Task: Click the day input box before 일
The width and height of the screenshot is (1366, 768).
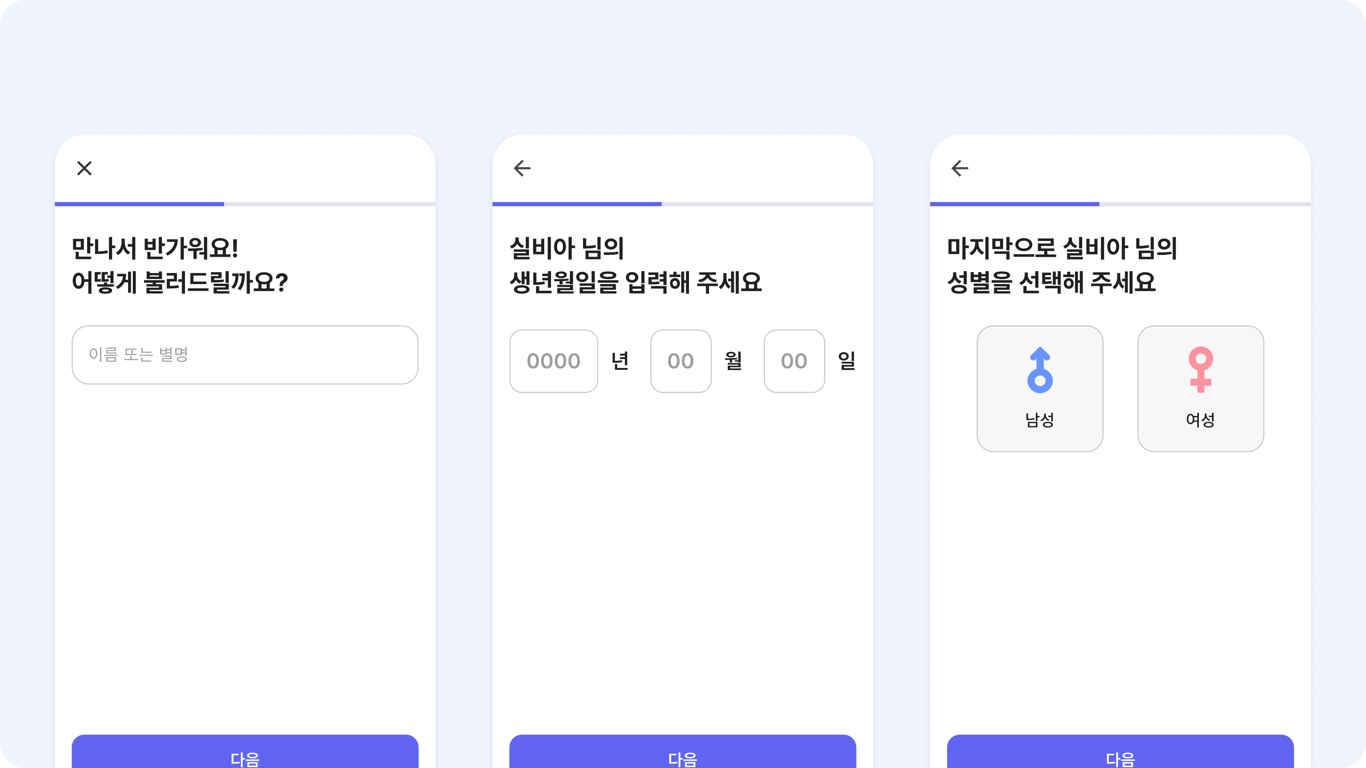Action: pos(794,361)
